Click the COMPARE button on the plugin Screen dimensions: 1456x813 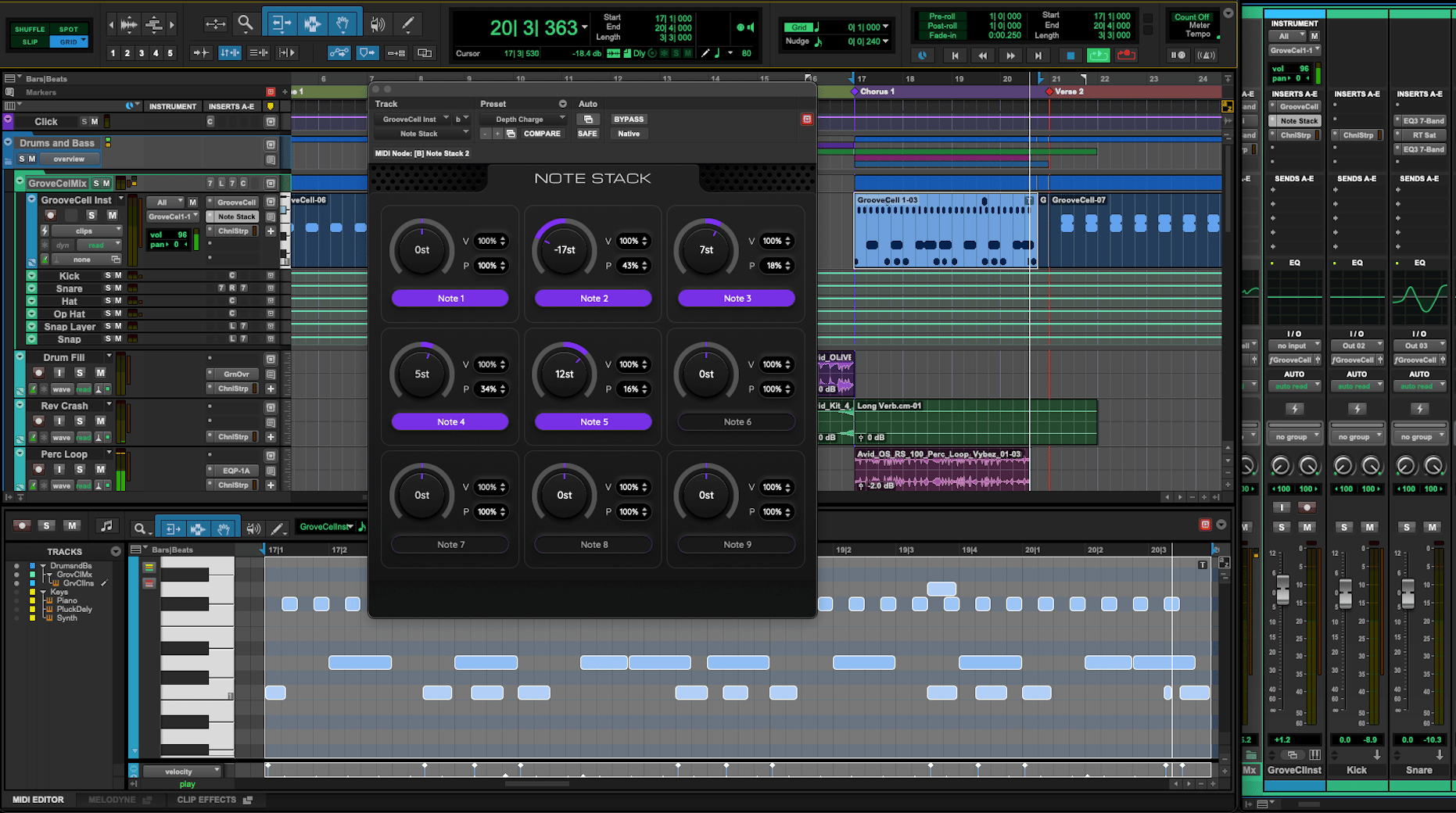(x=541, y=134)
